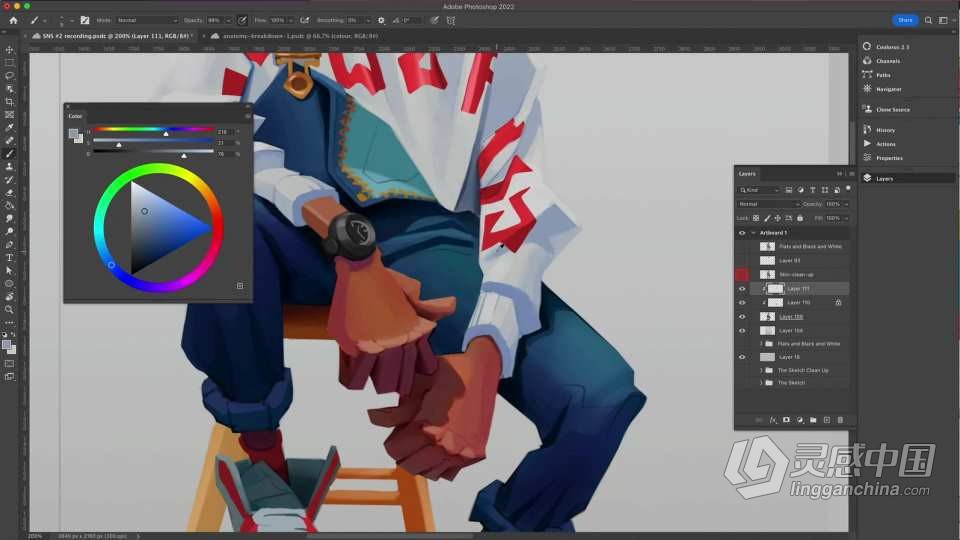Select the Dodge tool
This screenshot has width=960, height=540.
pos(9,231)
